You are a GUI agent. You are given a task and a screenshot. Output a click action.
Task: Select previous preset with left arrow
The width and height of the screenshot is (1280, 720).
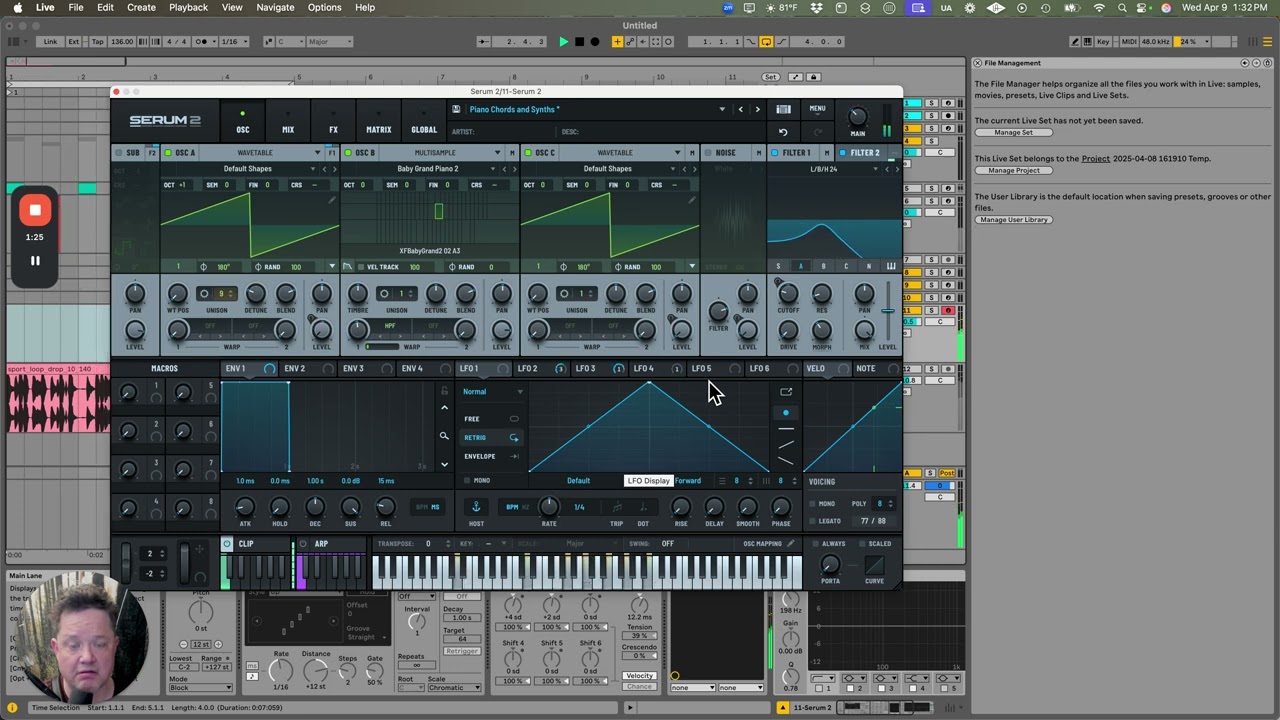point(741,109)
